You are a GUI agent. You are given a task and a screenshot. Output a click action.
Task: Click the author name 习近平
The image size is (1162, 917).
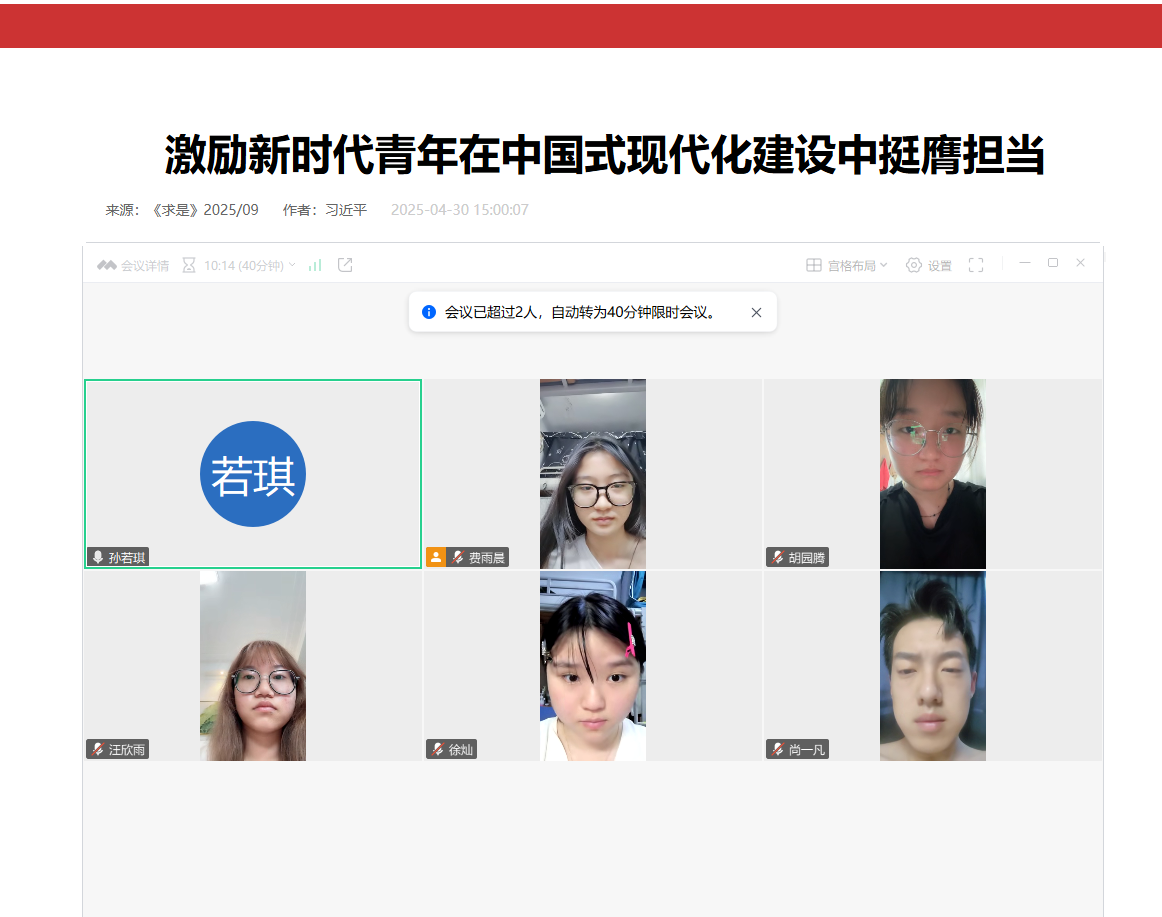(346, 210)
